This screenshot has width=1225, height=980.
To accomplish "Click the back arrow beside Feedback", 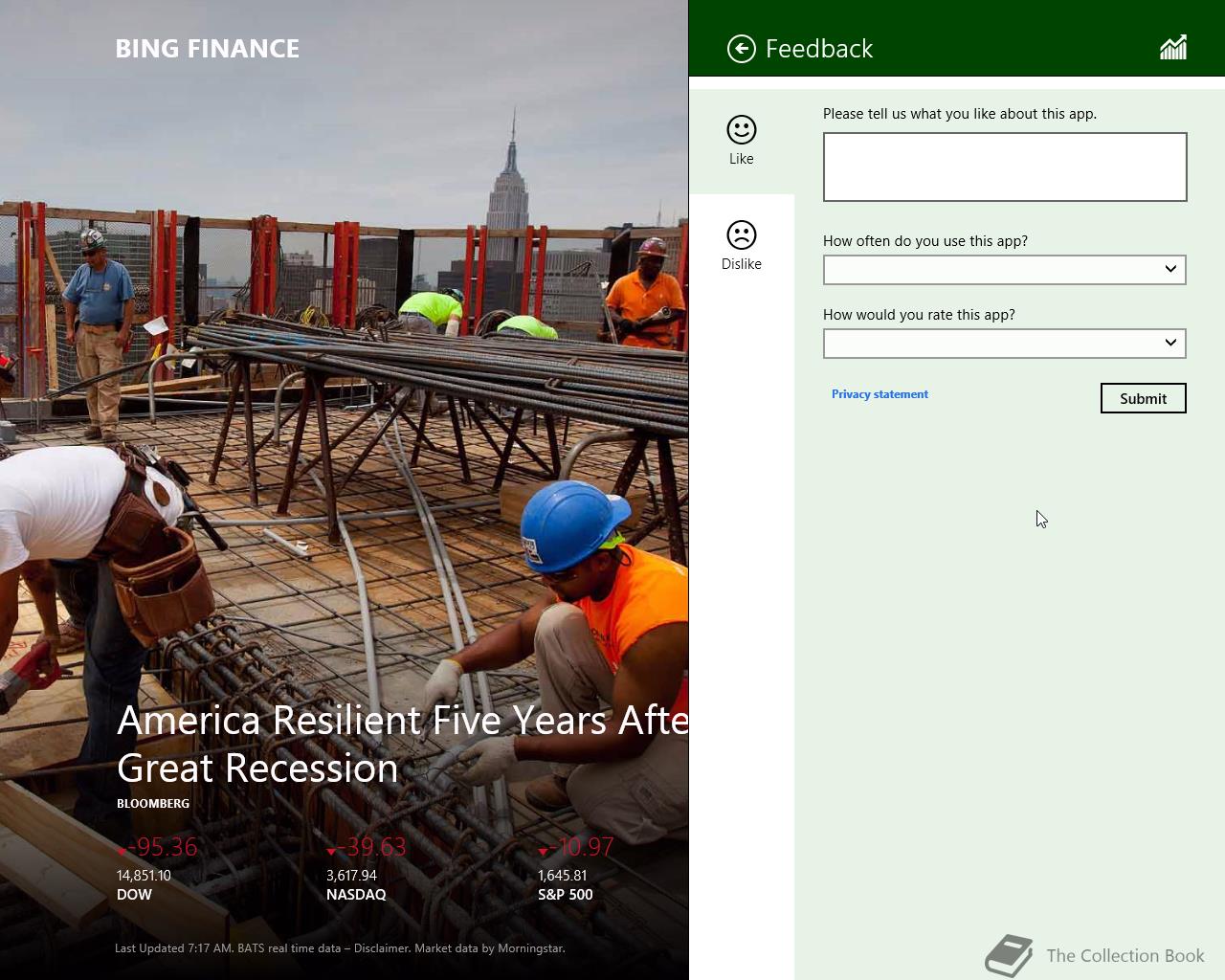I will tap(741, 49).
